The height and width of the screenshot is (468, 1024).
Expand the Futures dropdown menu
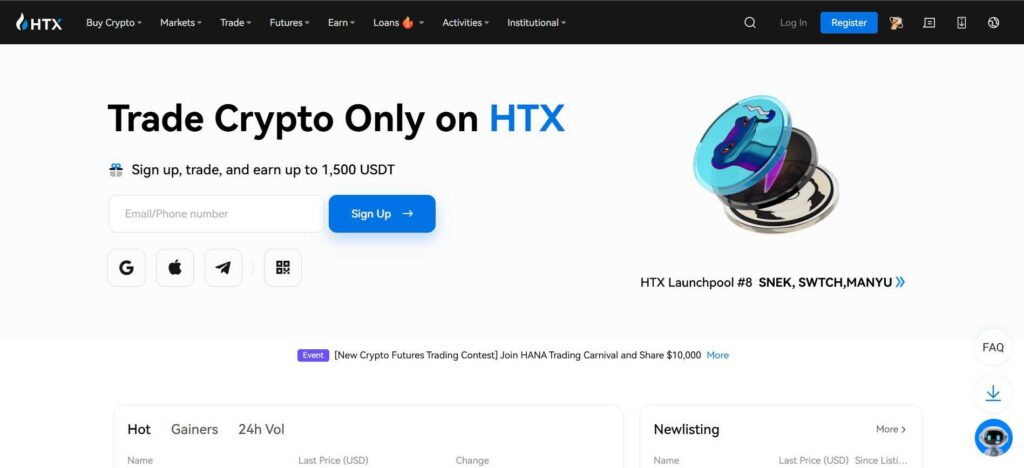point(289,23)
